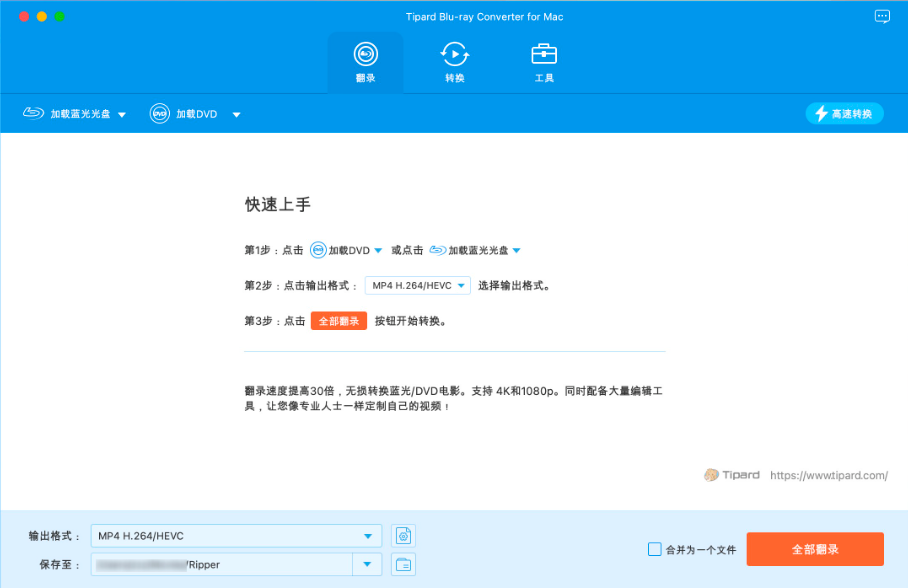Click the green macOS fullscreen window button
The image size is (908, 588).
(x=60, y=16)
